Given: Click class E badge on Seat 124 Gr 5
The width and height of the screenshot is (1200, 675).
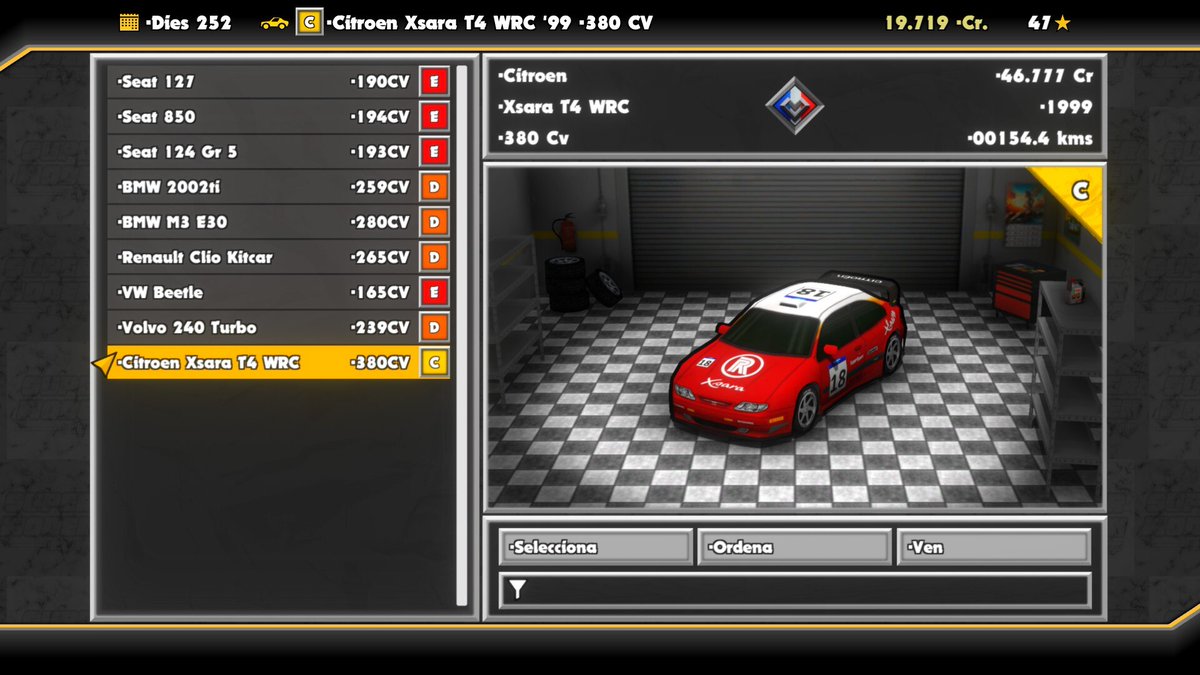Looking at the screenshot, I should (x=434, y=152).
